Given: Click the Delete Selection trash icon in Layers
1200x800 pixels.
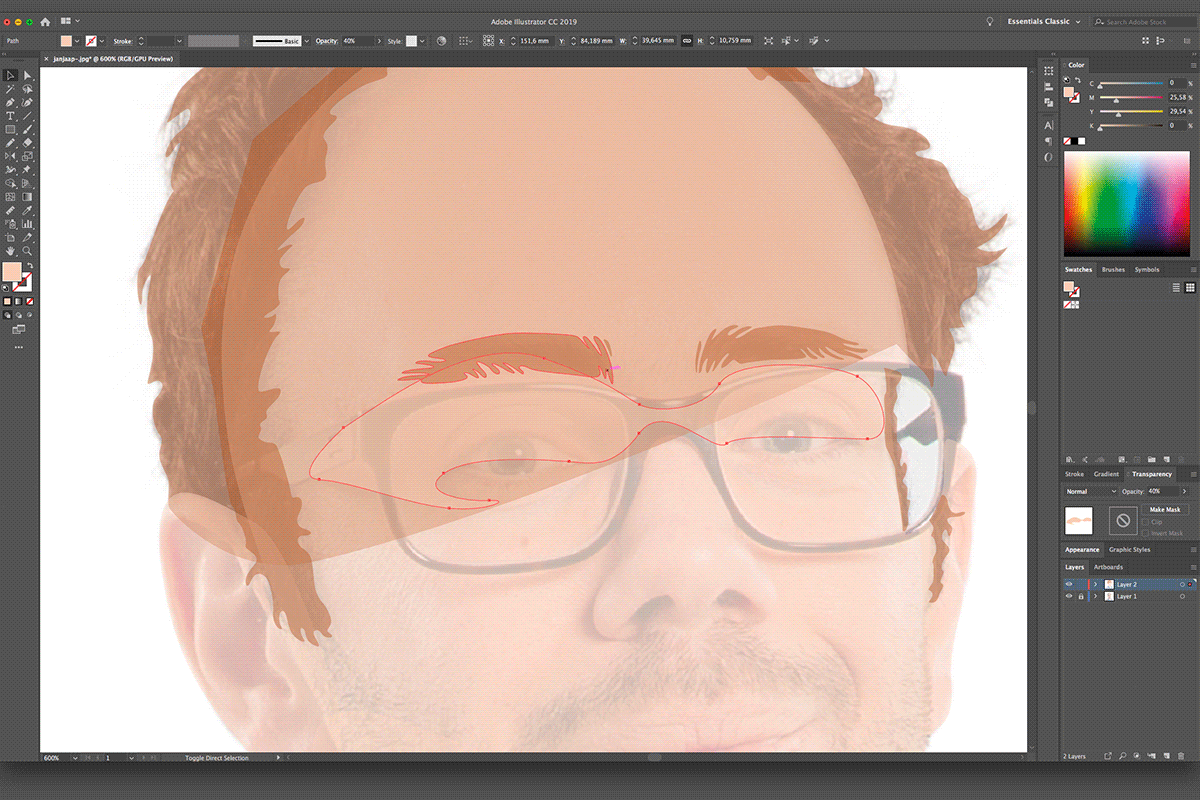Looking at the screenshot, I should pos(1181,756).
